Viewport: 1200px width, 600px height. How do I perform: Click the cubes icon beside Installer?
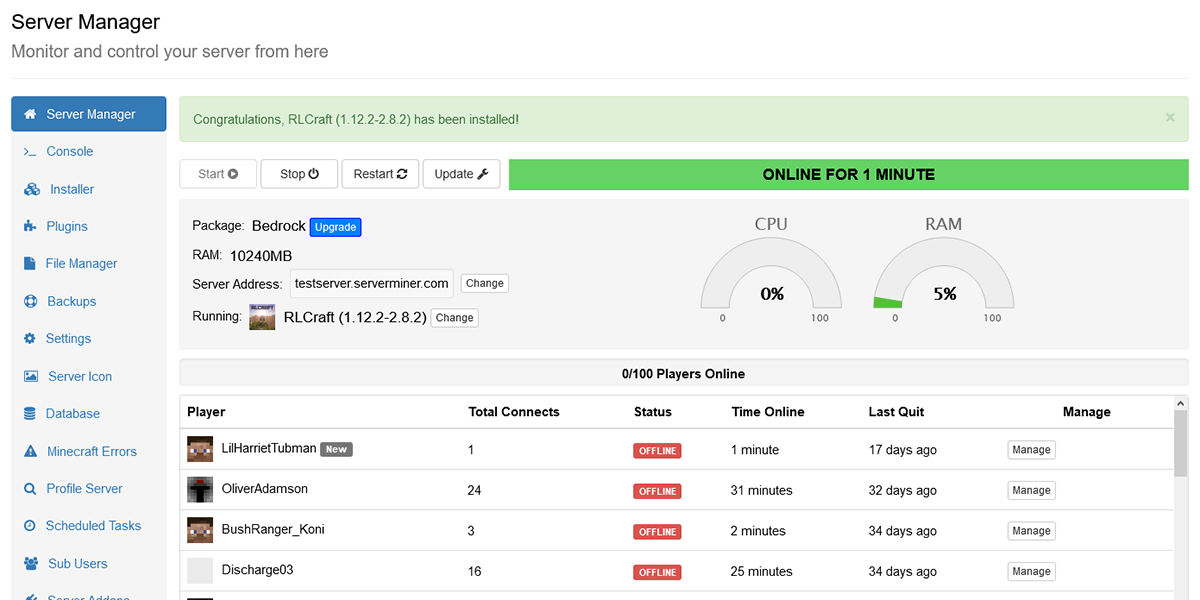click(31, 189)
